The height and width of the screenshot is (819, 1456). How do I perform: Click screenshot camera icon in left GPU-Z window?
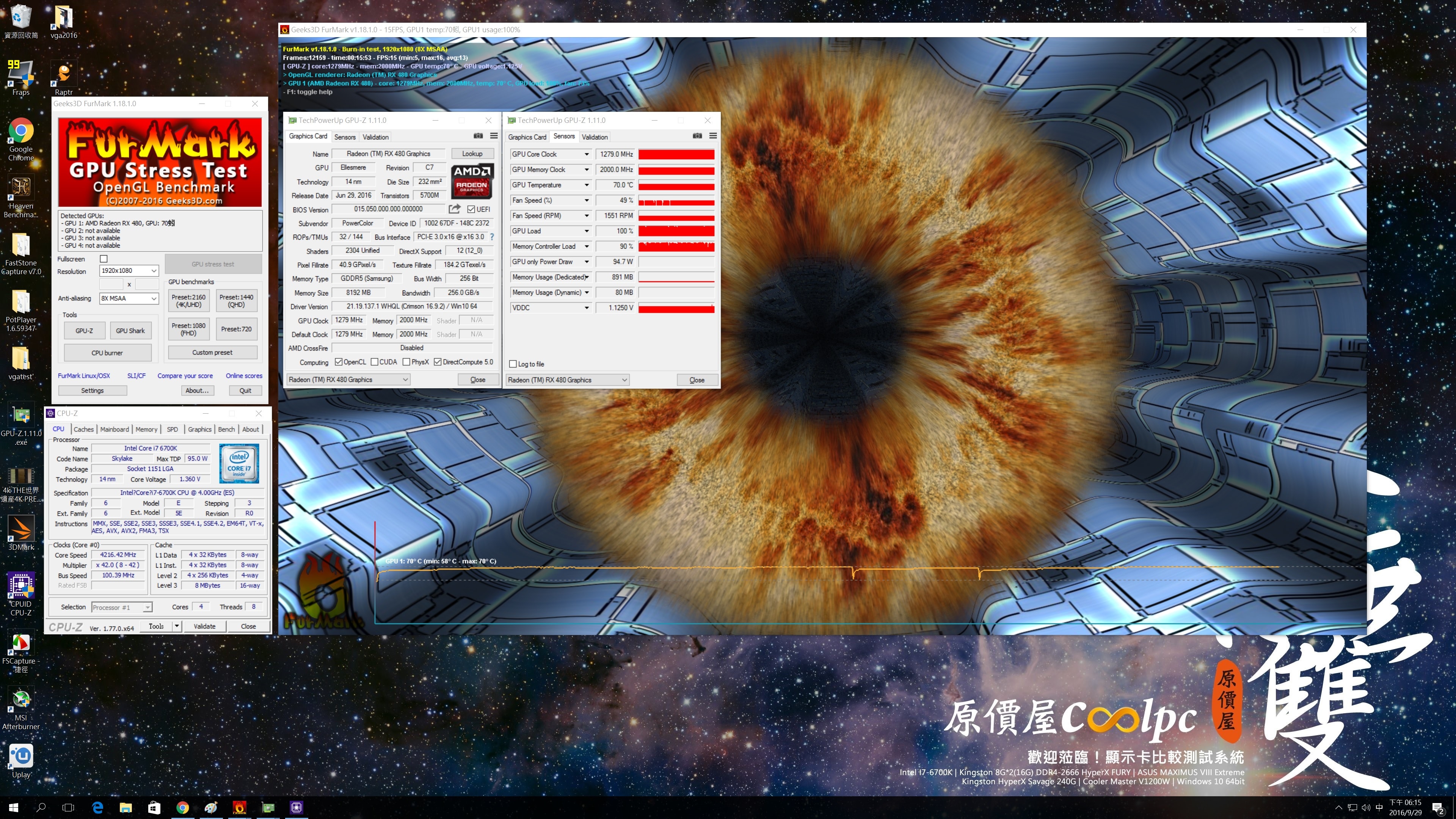click(478, 136)
